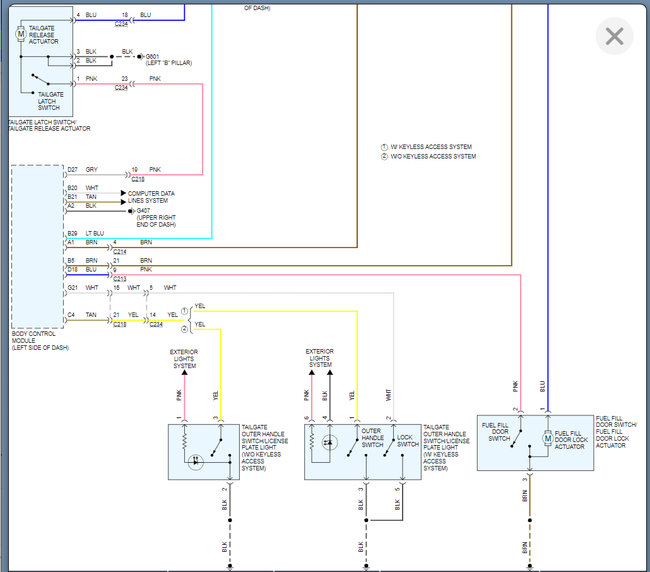Viewport: 650px width, 572px height.
Task: Click the Body Control Module dashed box
Action: [37, 247]
